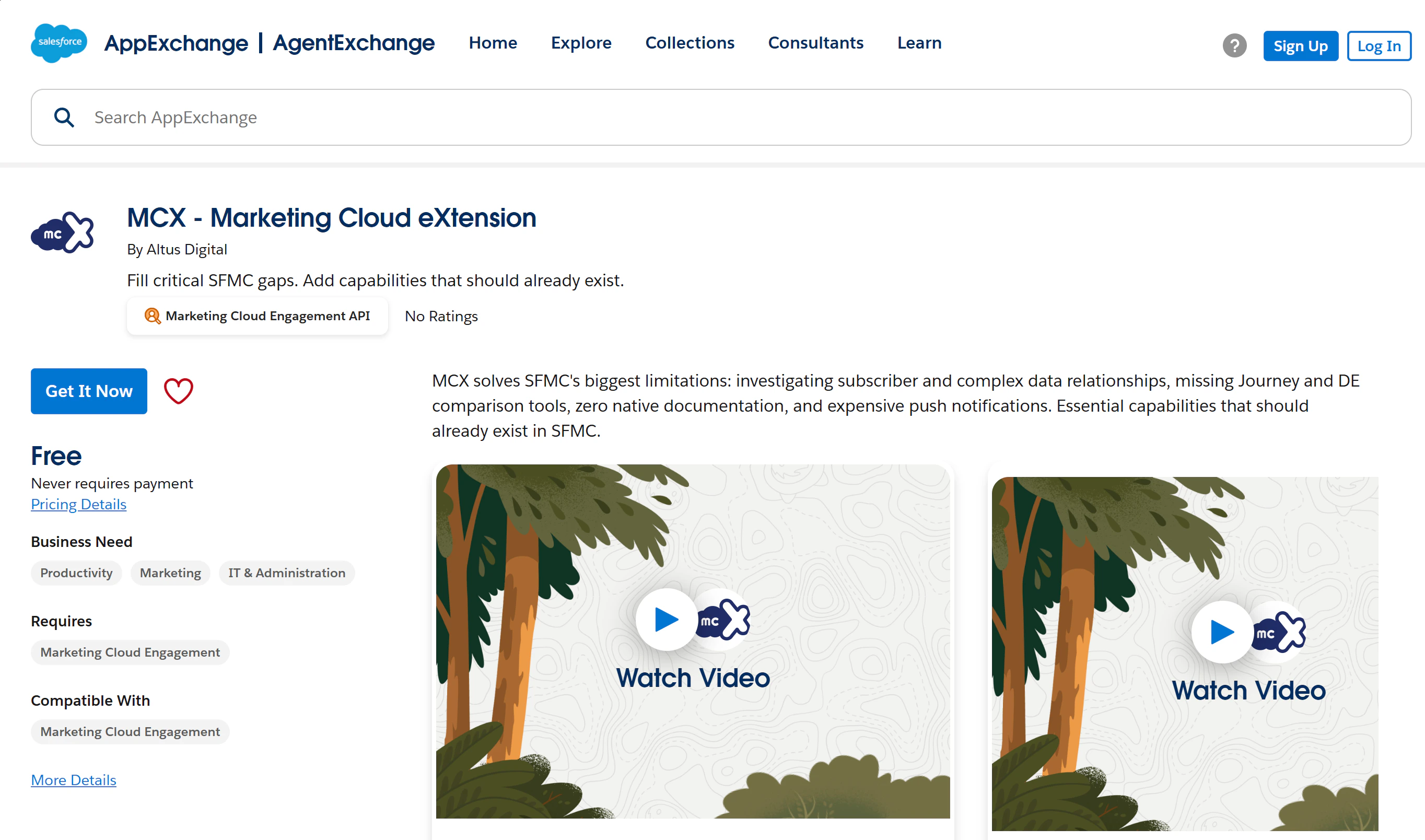This screenshot has height=840, width=1425.
Task: Click the Requires heading
Action: click(x=61, y=621)
